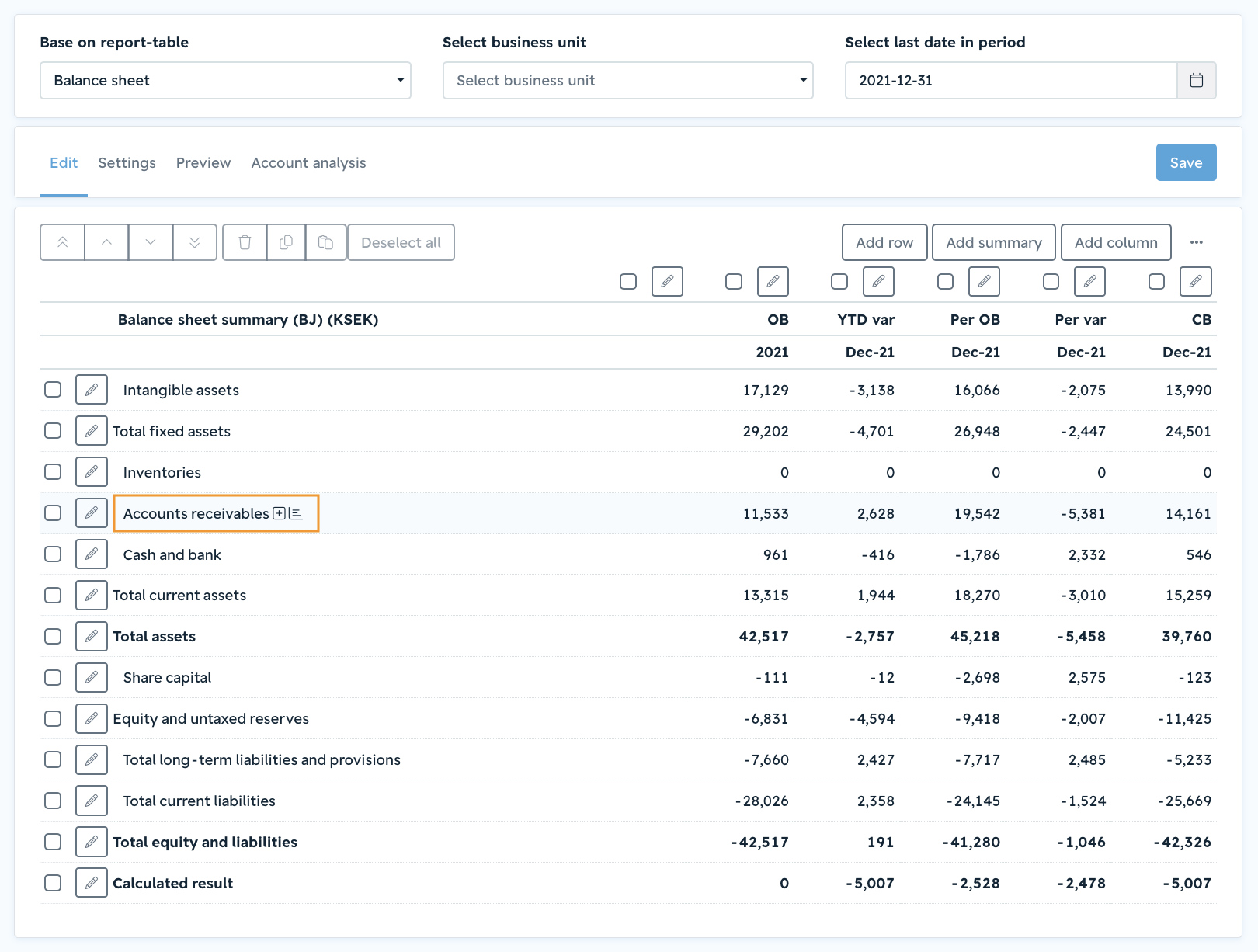
Task: Click the move-to-top double chevron icon
Action: (62, 242)
